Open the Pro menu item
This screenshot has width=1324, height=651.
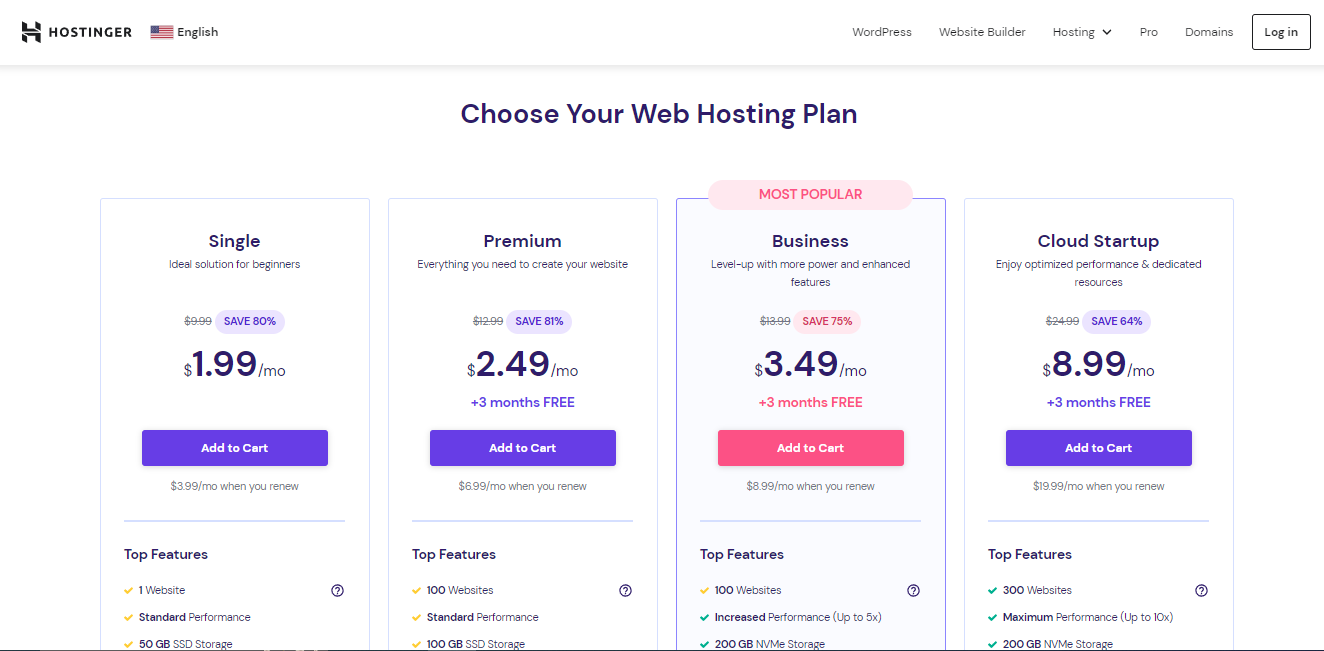pos(1148,32)
